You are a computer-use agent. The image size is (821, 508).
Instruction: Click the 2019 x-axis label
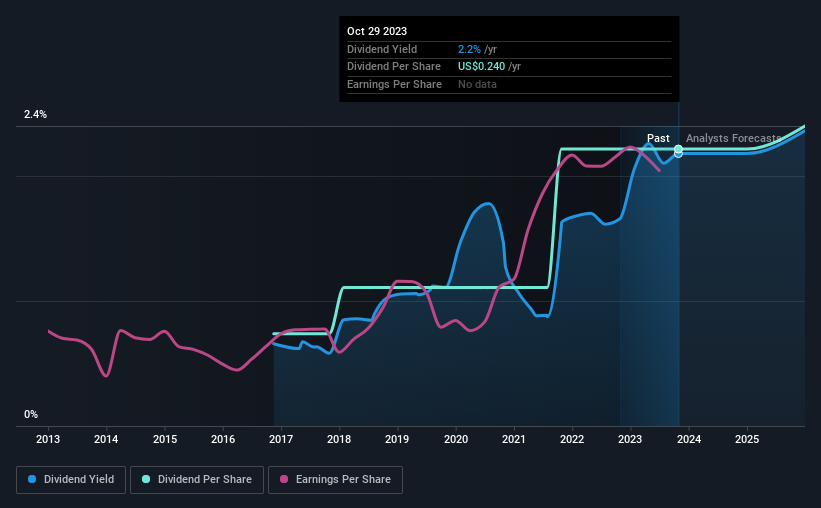[x=397, y=439]
